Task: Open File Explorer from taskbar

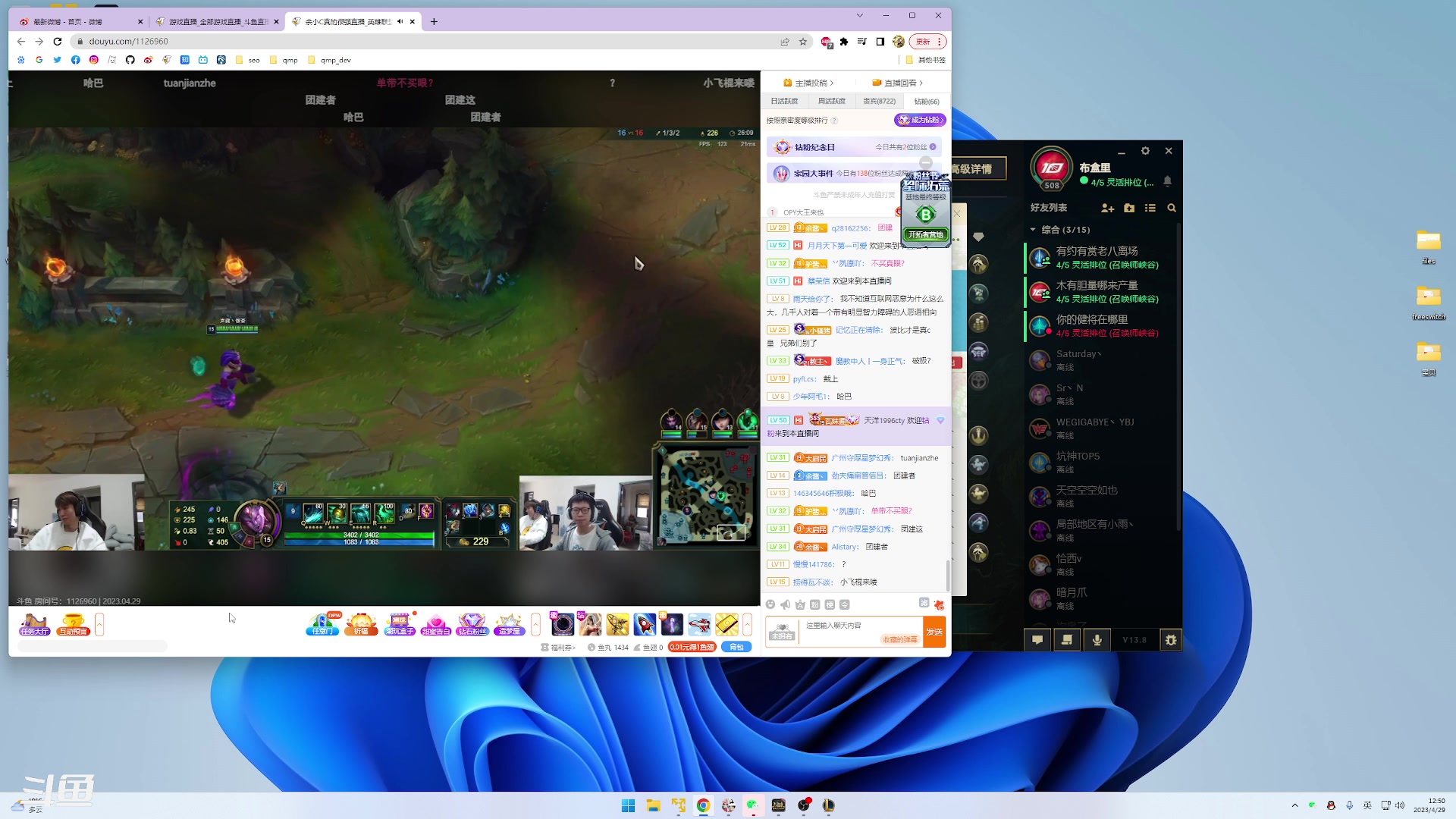Action: (654, 805)
